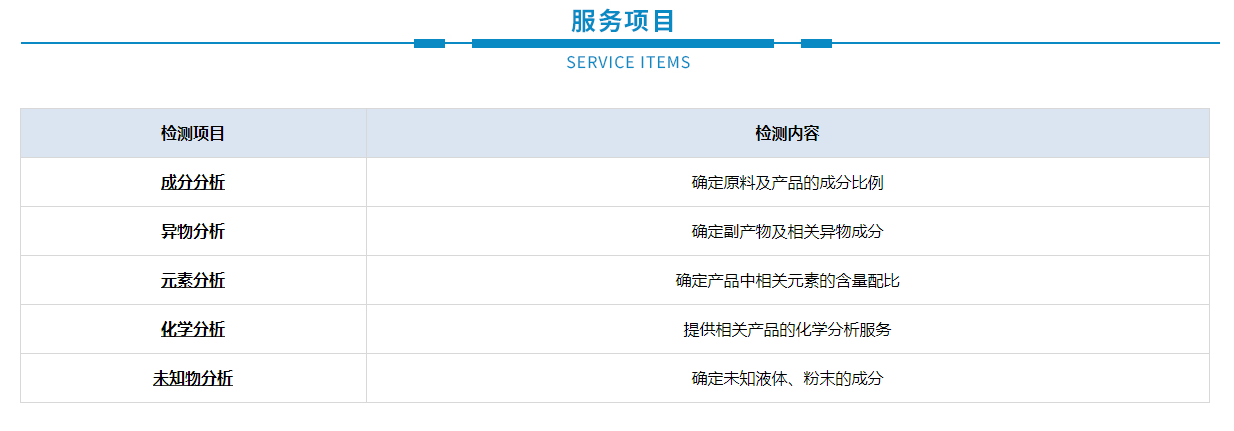
Task: Click the SERVICE ITEMS subtitle
Action: click(x=628, y=62)
